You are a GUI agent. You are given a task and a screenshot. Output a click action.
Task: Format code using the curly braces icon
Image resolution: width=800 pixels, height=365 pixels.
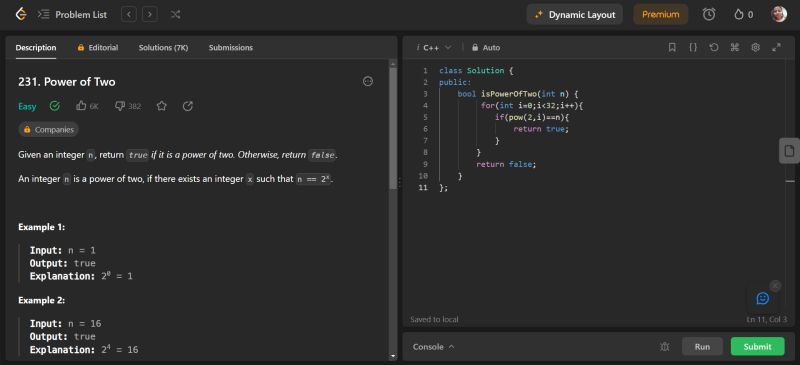(x=693, y=47)
